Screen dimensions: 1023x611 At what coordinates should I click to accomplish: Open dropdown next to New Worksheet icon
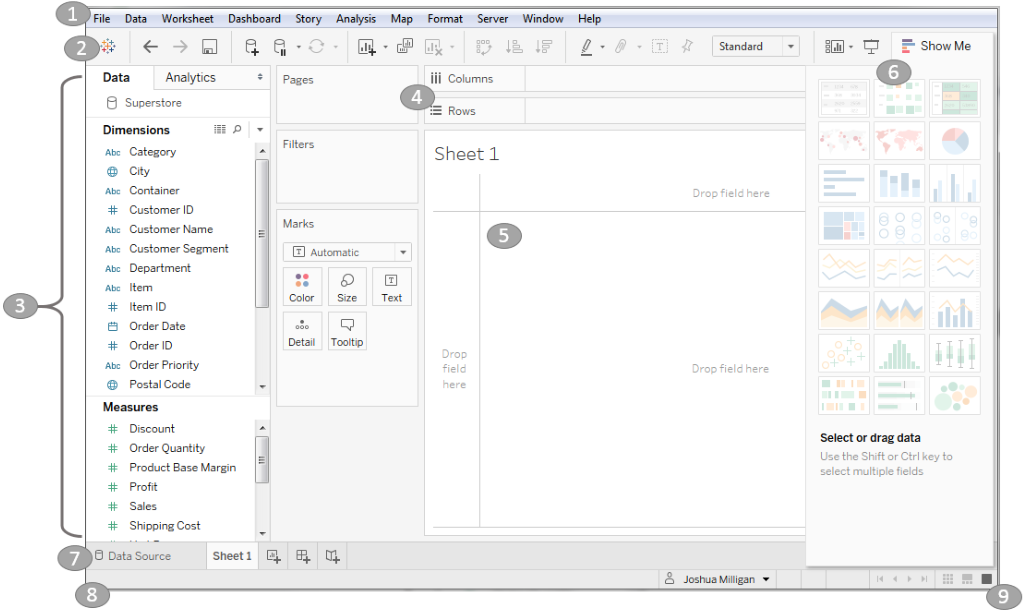click(386, 47)
